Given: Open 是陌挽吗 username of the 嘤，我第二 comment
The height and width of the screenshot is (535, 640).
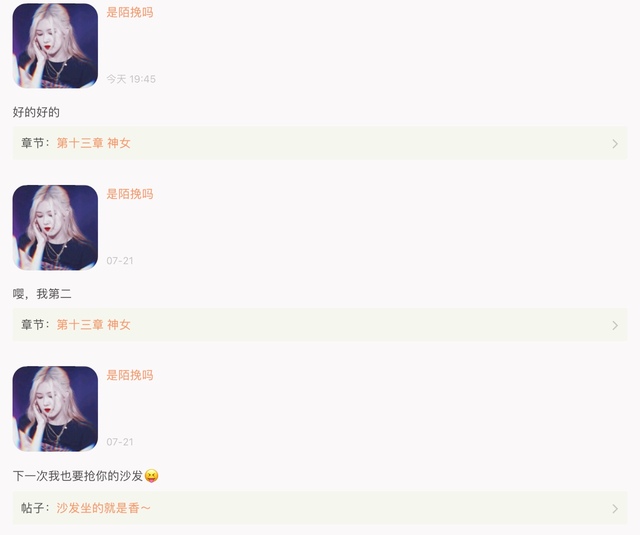Looking at the screenshot, I should click(130, 194).
